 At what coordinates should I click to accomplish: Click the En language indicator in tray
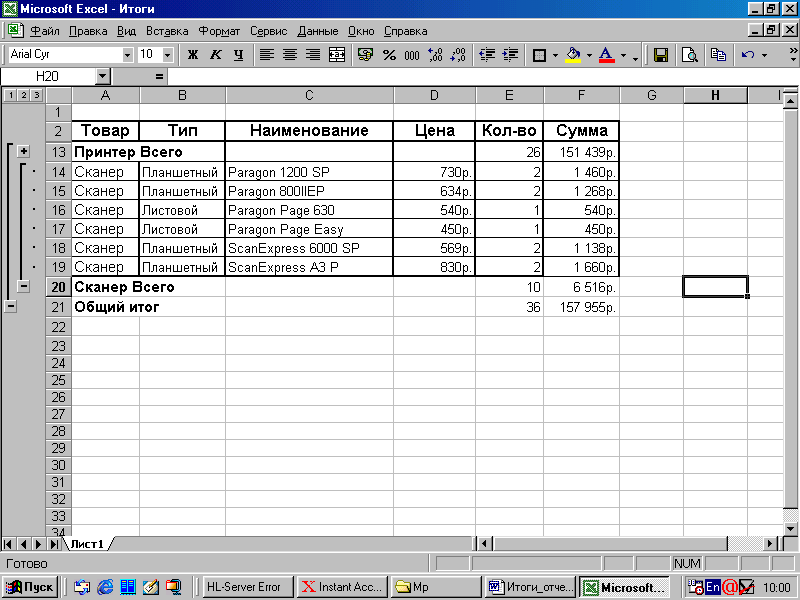tap(712, 587)
